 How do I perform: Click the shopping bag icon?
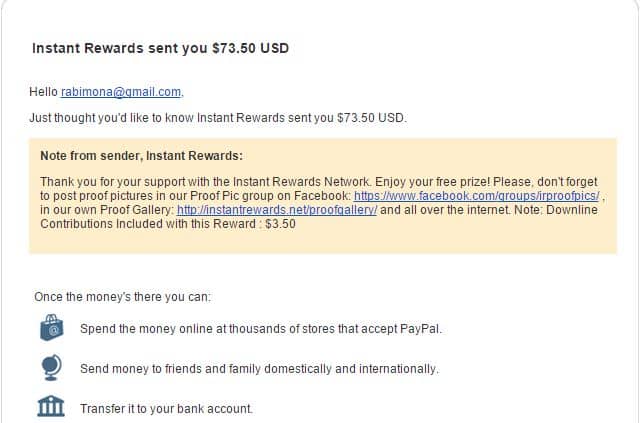coord(52,327)
